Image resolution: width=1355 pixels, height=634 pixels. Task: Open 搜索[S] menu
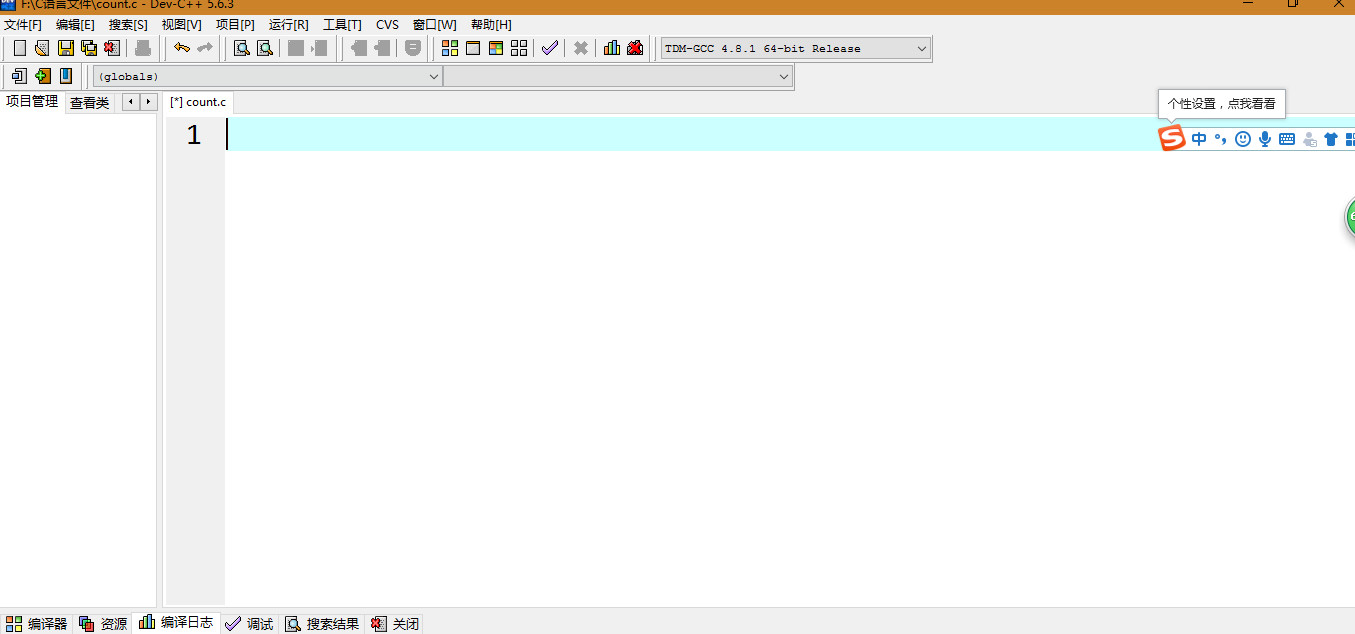[128, 24]
